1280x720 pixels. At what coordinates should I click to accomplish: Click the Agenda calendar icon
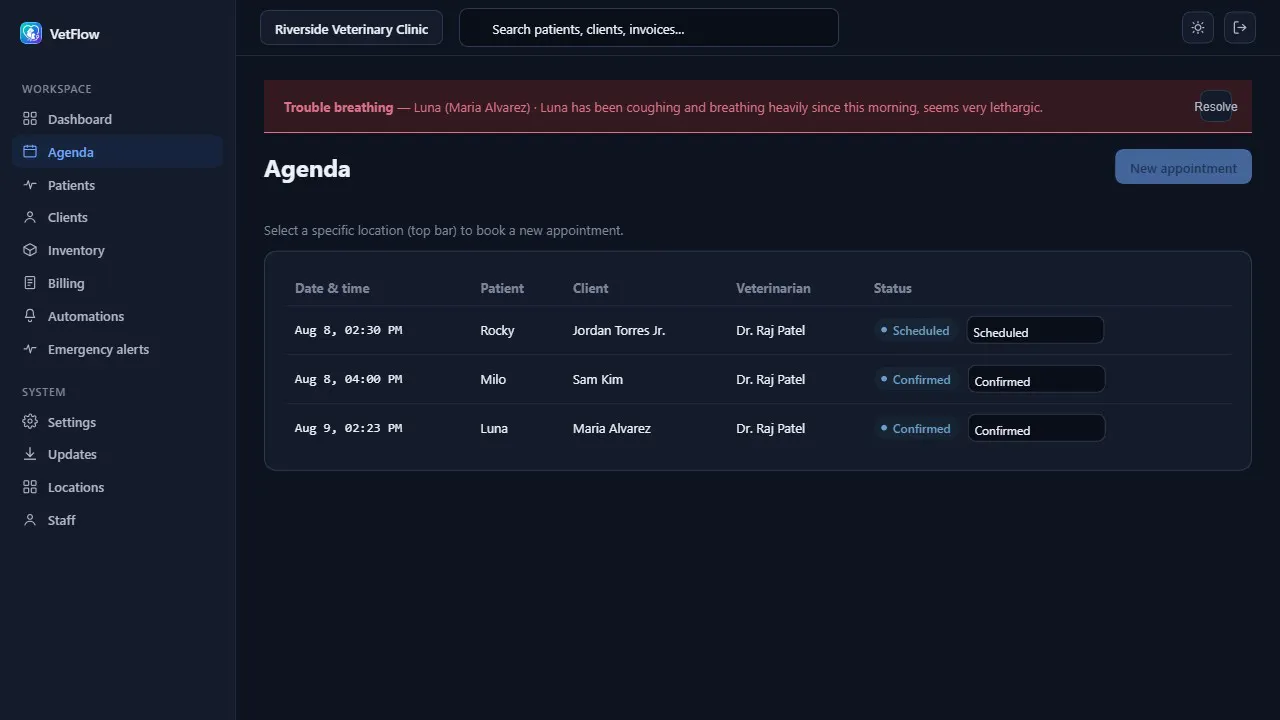[x=30, y=152]
